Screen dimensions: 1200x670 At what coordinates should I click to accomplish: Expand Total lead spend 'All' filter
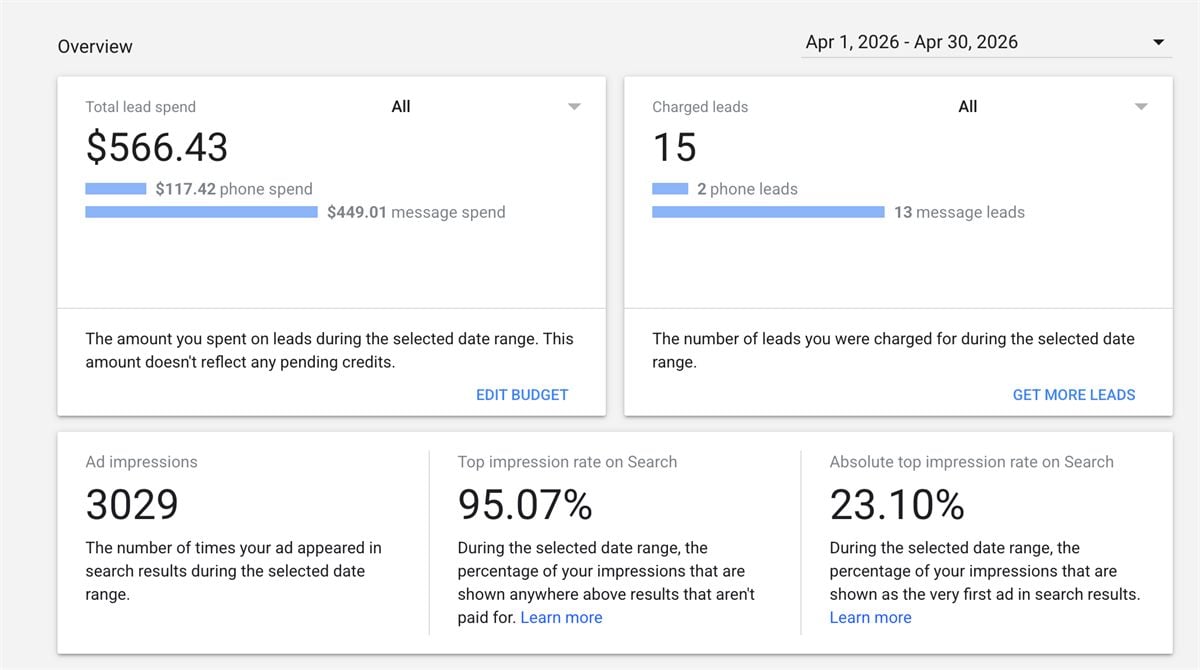pyautogui.click(x=486, y=106)
